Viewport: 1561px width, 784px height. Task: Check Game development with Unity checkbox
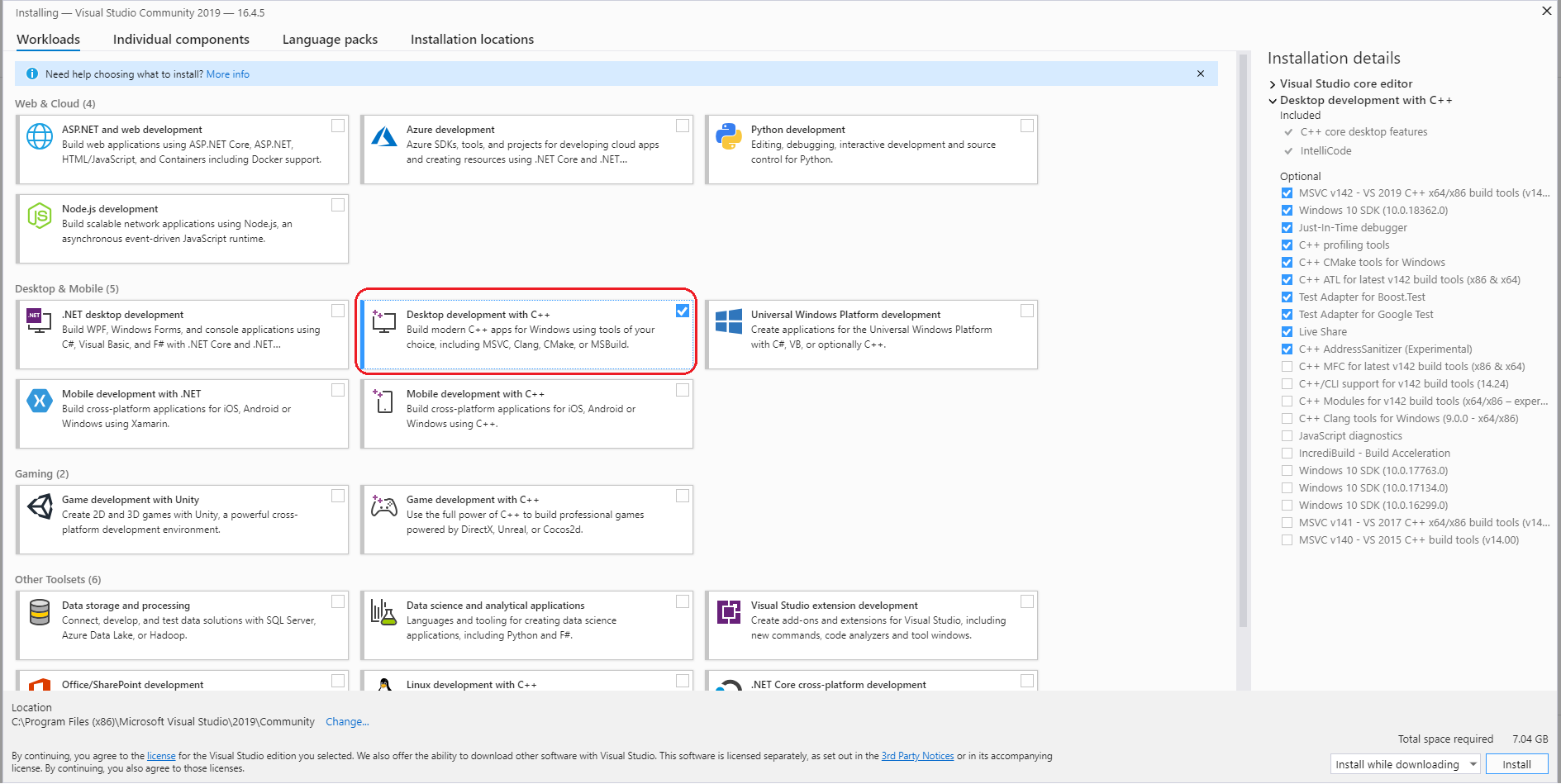338,496
